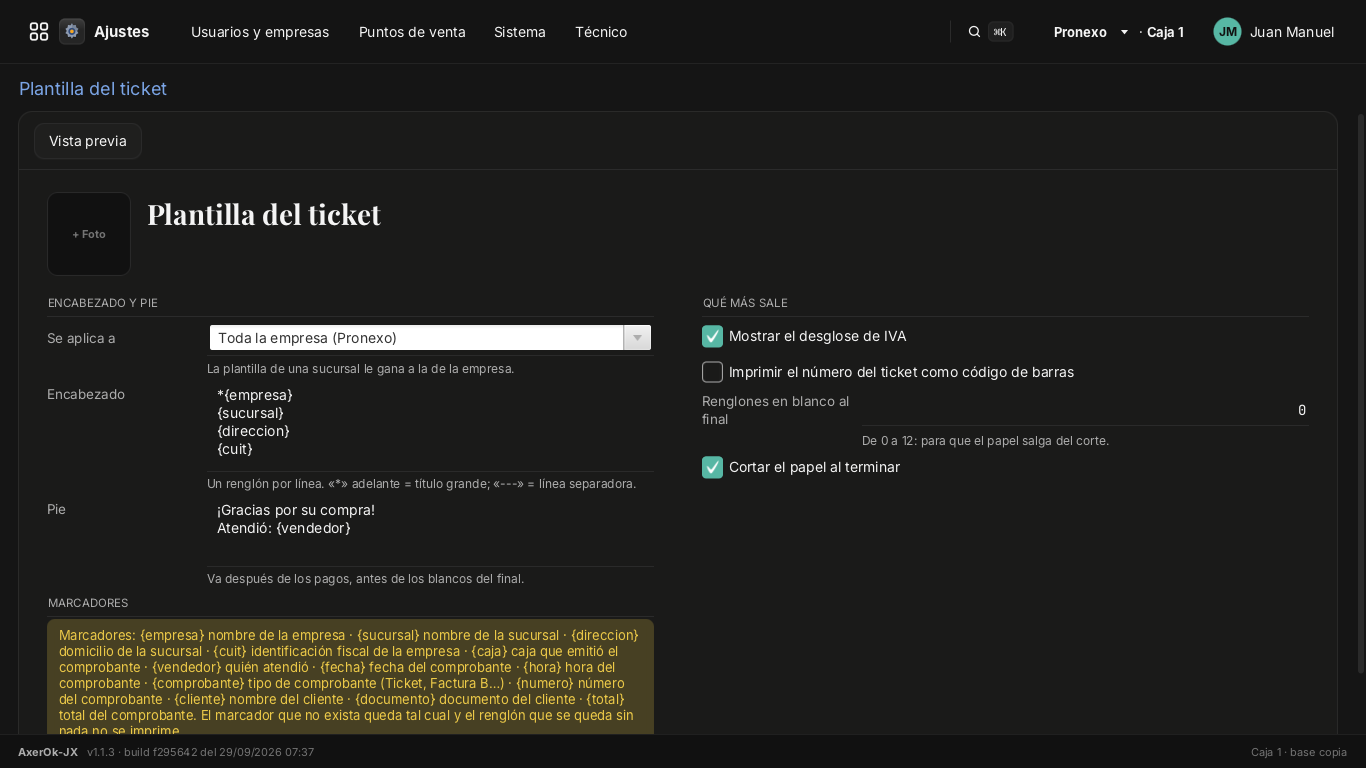Click hint 'Un renglón por línea'
This screenshot has height=768, width=1366.
[421, 484]
